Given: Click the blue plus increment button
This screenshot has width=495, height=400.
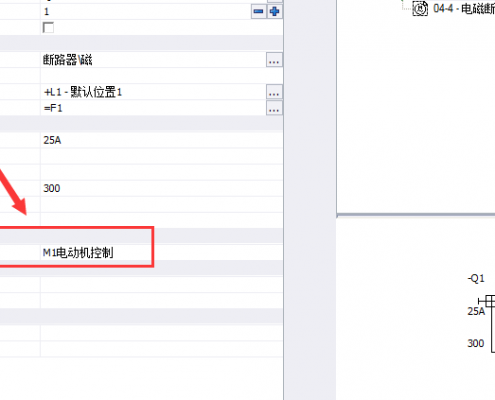Looking at the screenshot, I should pyautogui.click(x=274, y=12).
